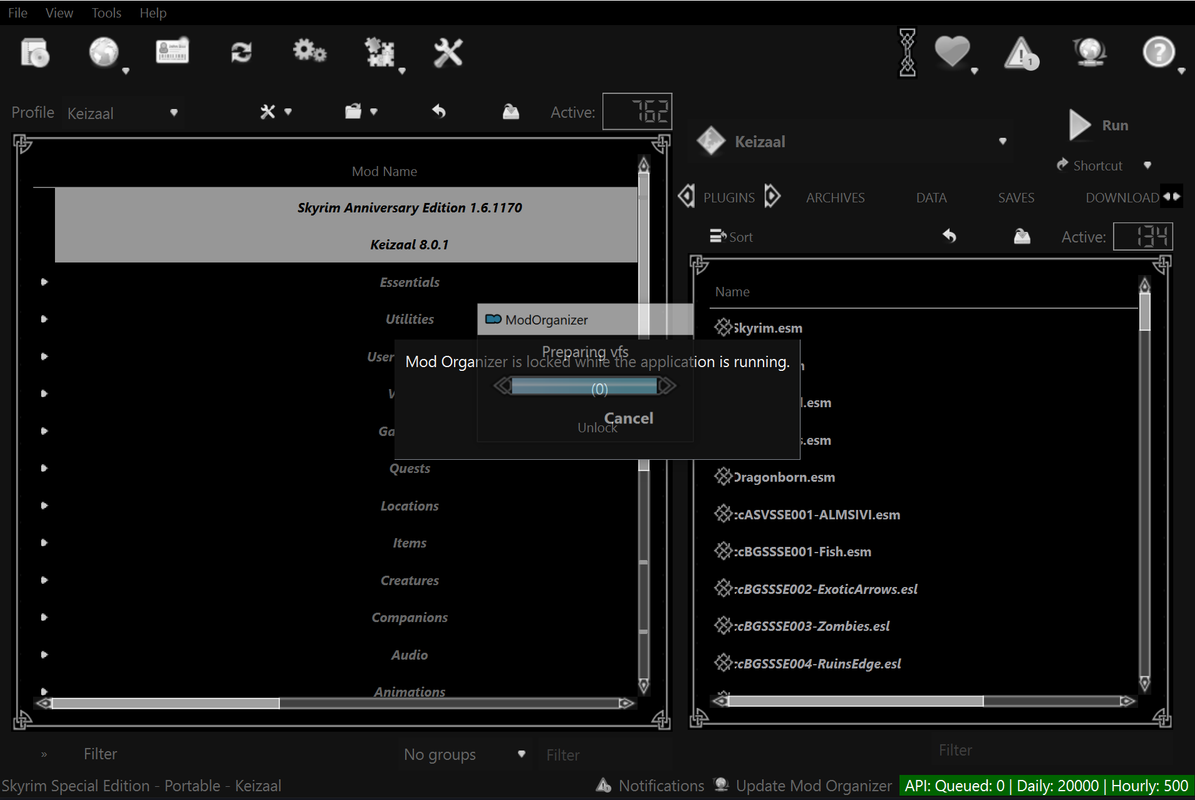Click the left tab scroll arrow by PLUGINS

687,197
